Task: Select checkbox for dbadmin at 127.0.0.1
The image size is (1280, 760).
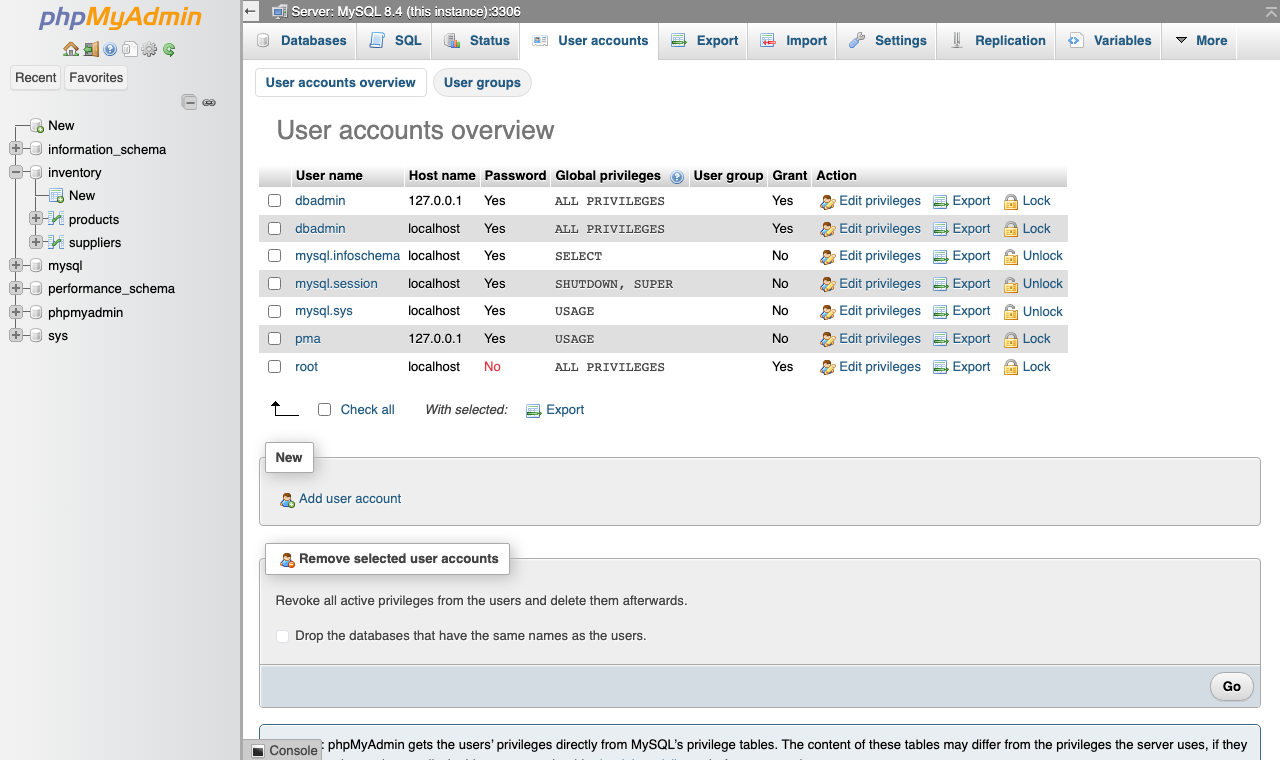Action: pyautogui.click(x=275, y=201)
